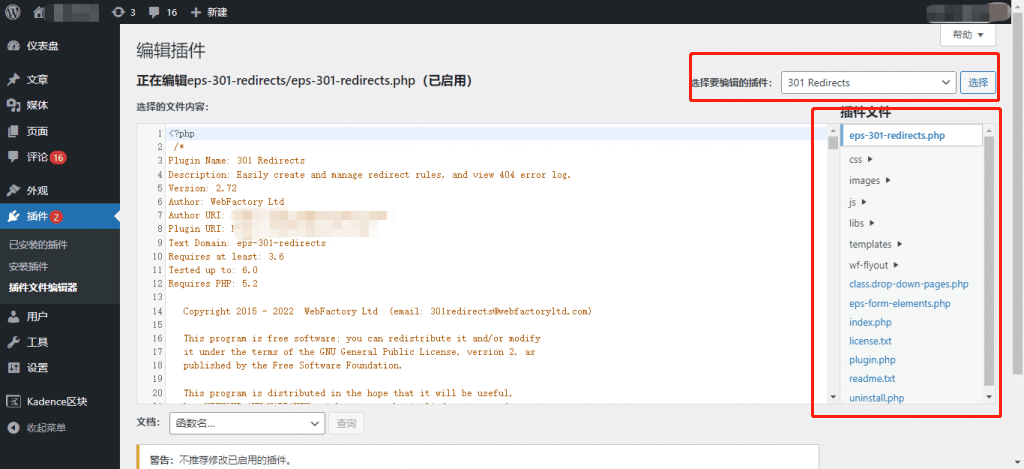Go to 已安装的插件 submenu
This screenshot has width=1024, height=469.
[x=39, y=245]
